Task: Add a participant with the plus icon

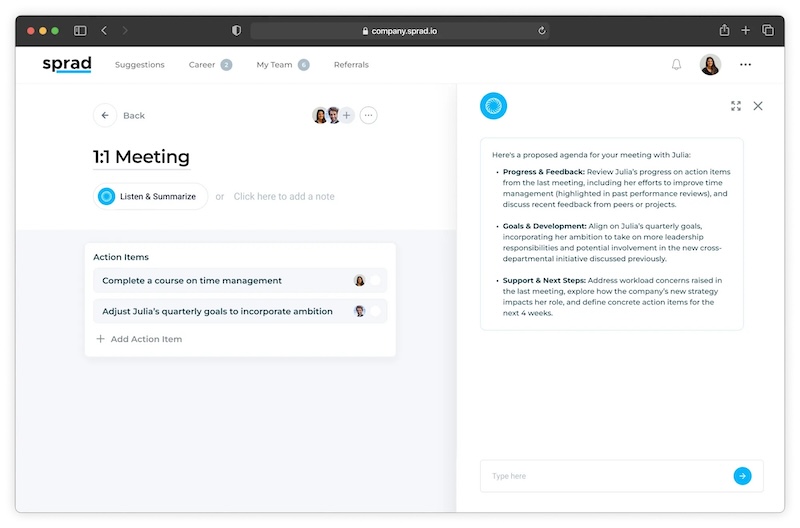Action: point(347,116)
